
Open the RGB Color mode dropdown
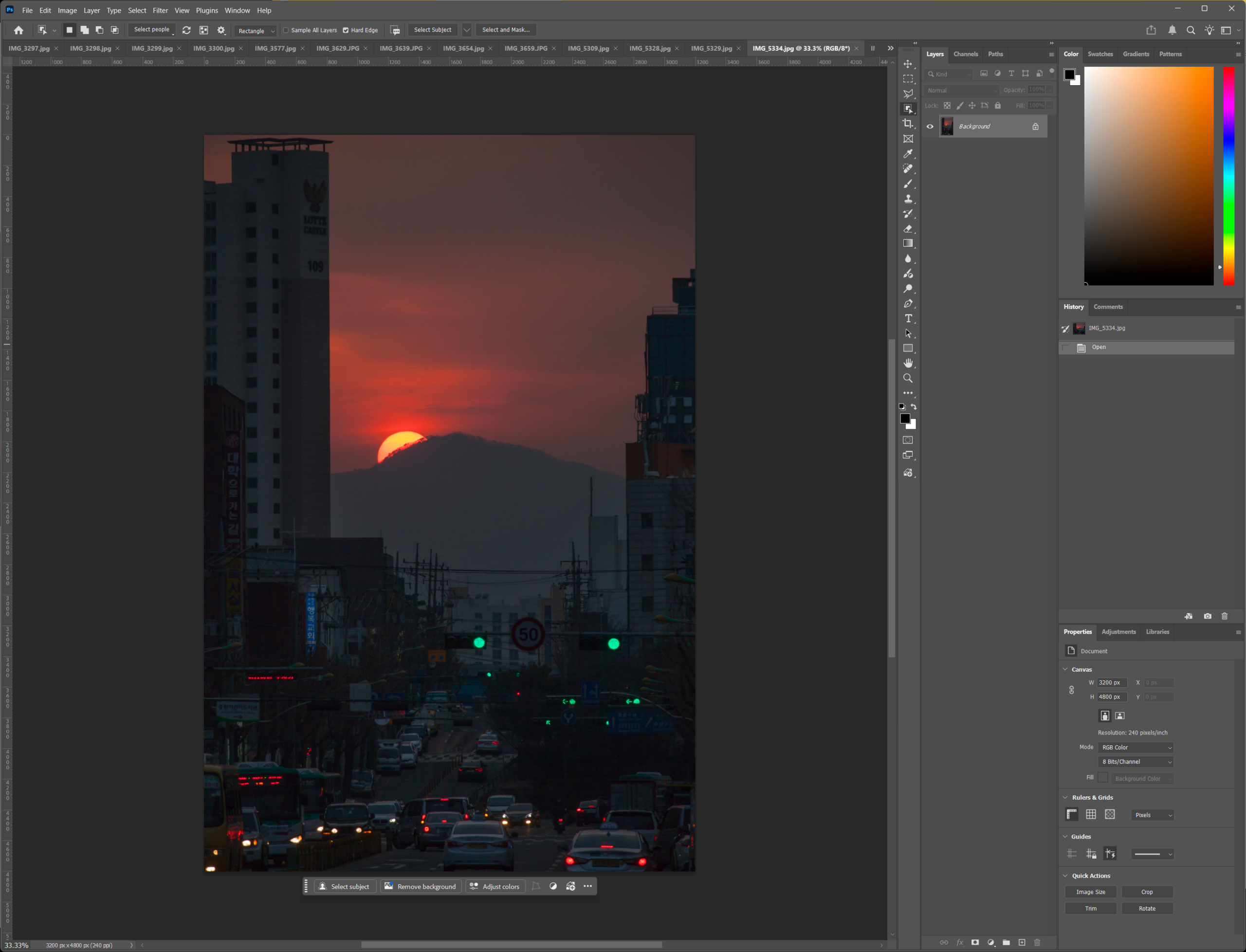click(x=1136, y=748)
